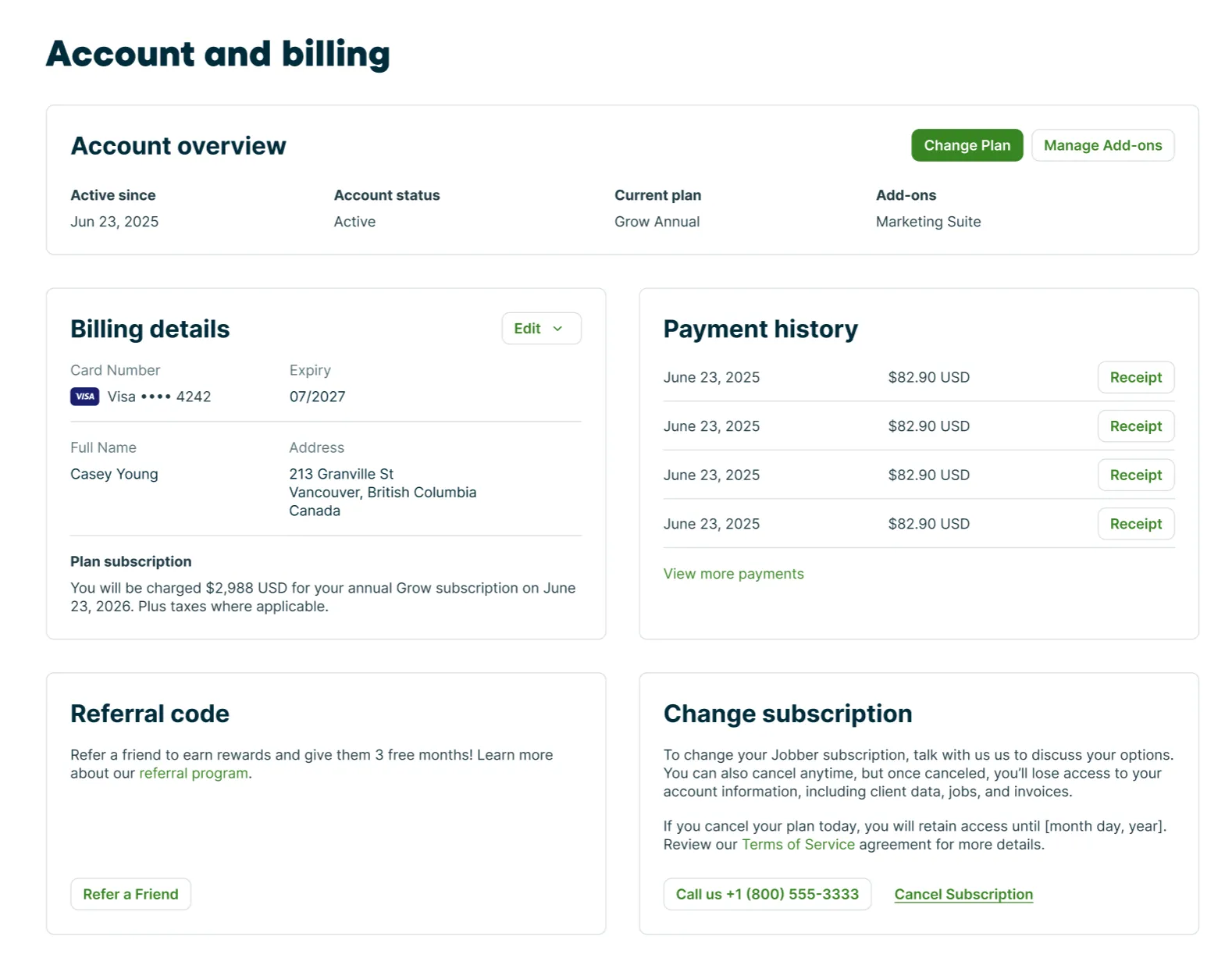1232x965 pixels.
Task: Click the card number ending 4242
Action: [159, 397]
